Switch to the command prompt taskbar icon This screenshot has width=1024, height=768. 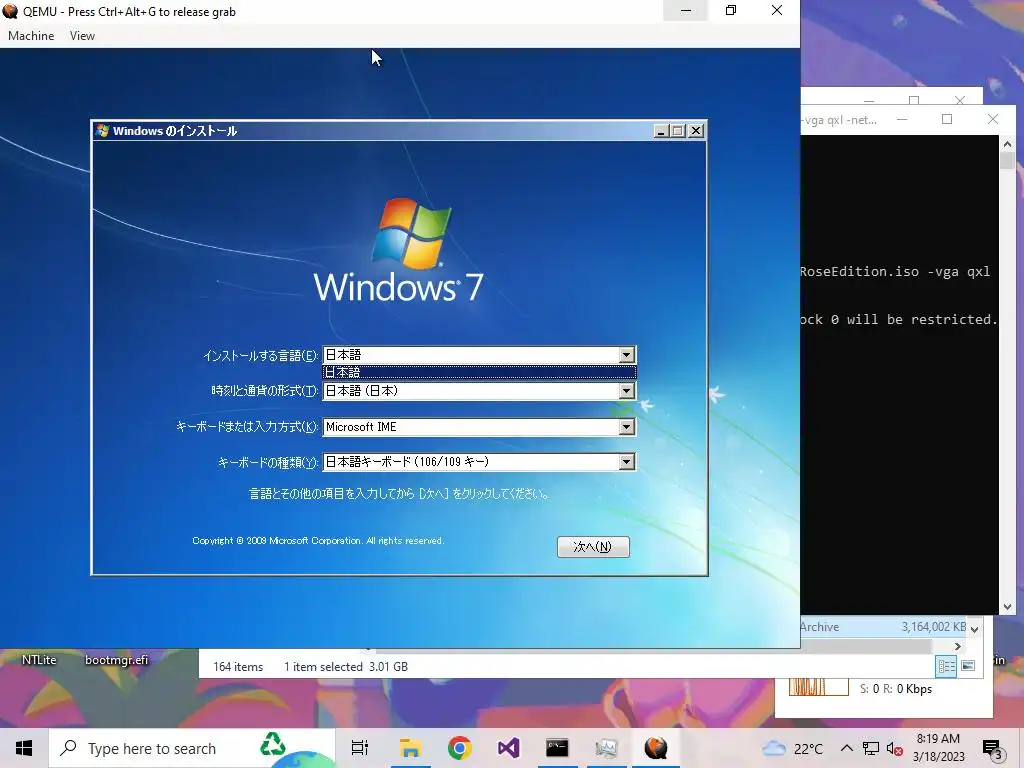pos(557,748)
